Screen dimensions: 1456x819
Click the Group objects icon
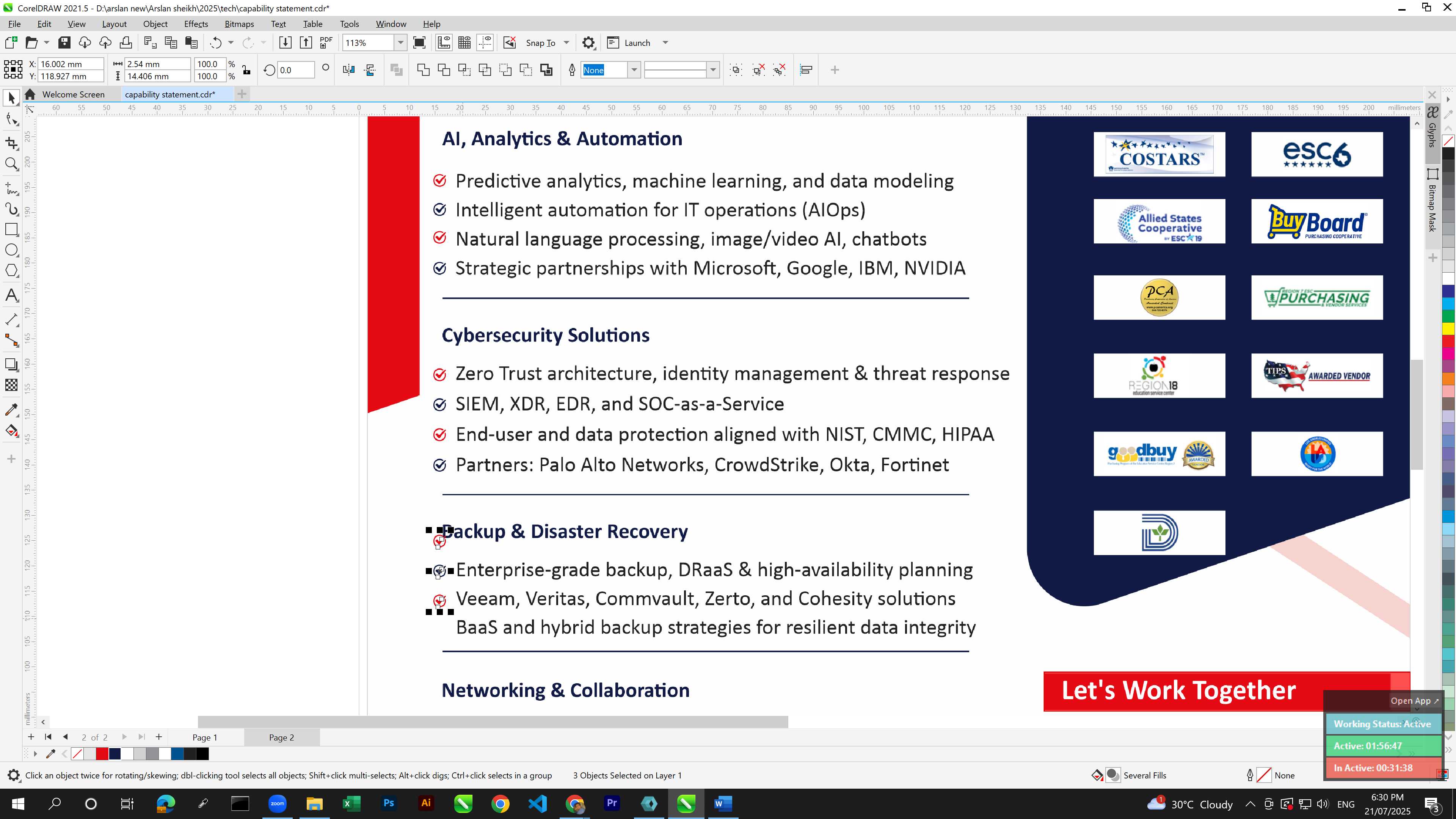click(736, 69)
